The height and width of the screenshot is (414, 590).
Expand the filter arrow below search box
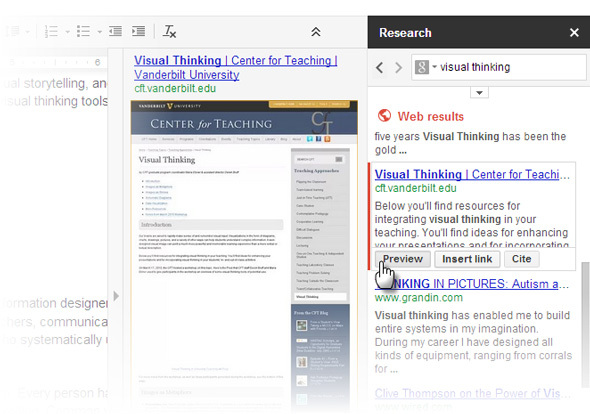(479, 93)
